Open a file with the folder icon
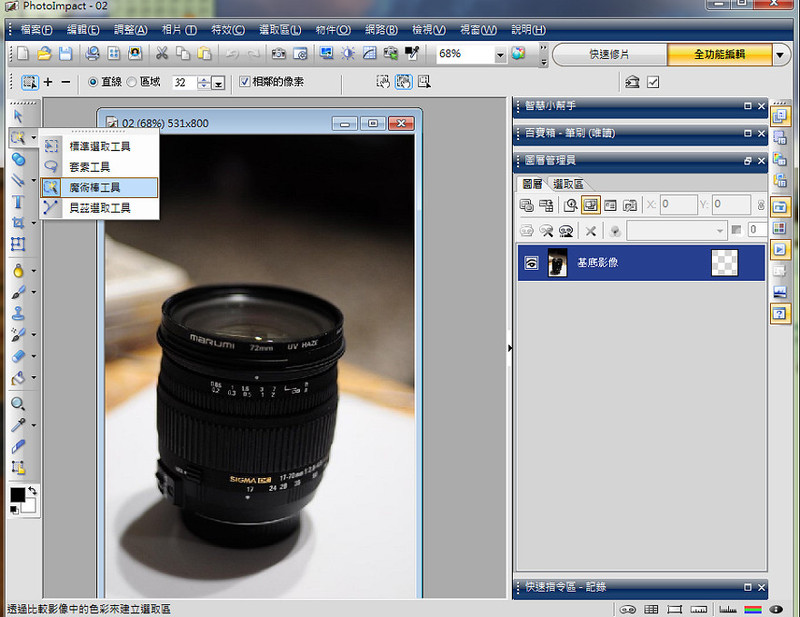The image size is (800, 617). (x=44, y=54)
